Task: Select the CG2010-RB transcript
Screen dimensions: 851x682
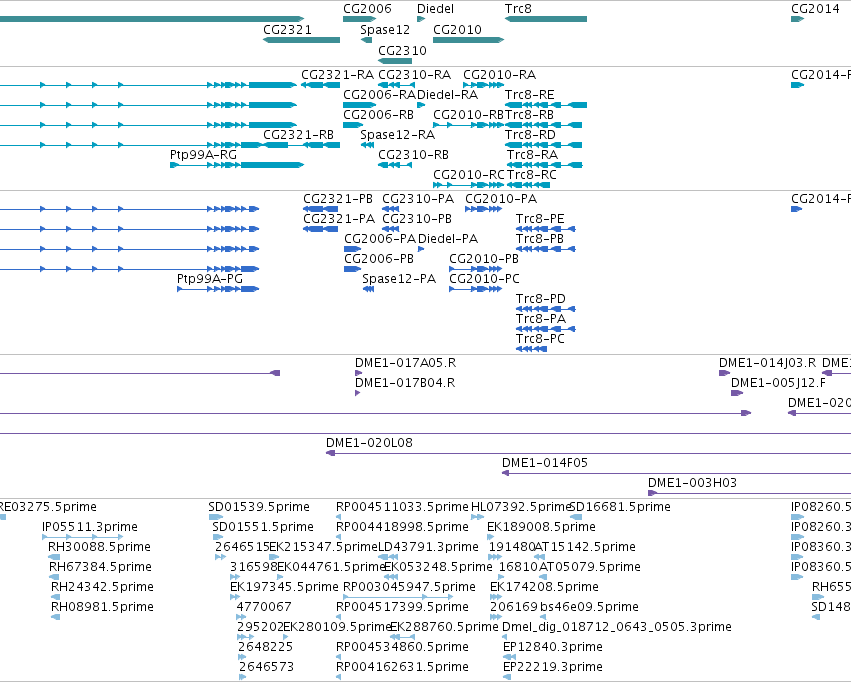Action: [x=468, y=125]
